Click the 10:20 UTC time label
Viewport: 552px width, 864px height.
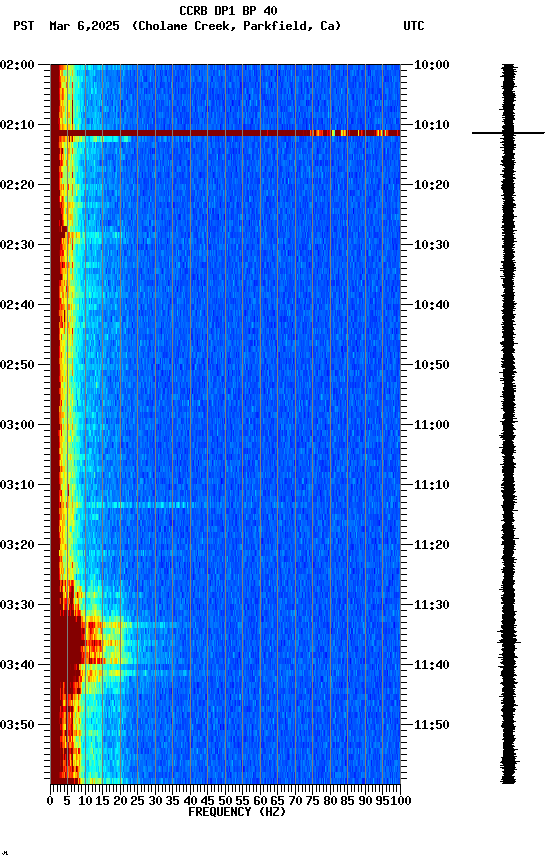click(431, 185)
